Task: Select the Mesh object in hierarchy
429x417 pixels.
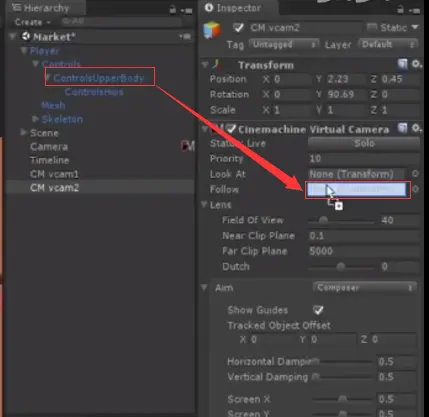Action: (x=53, y=105)
